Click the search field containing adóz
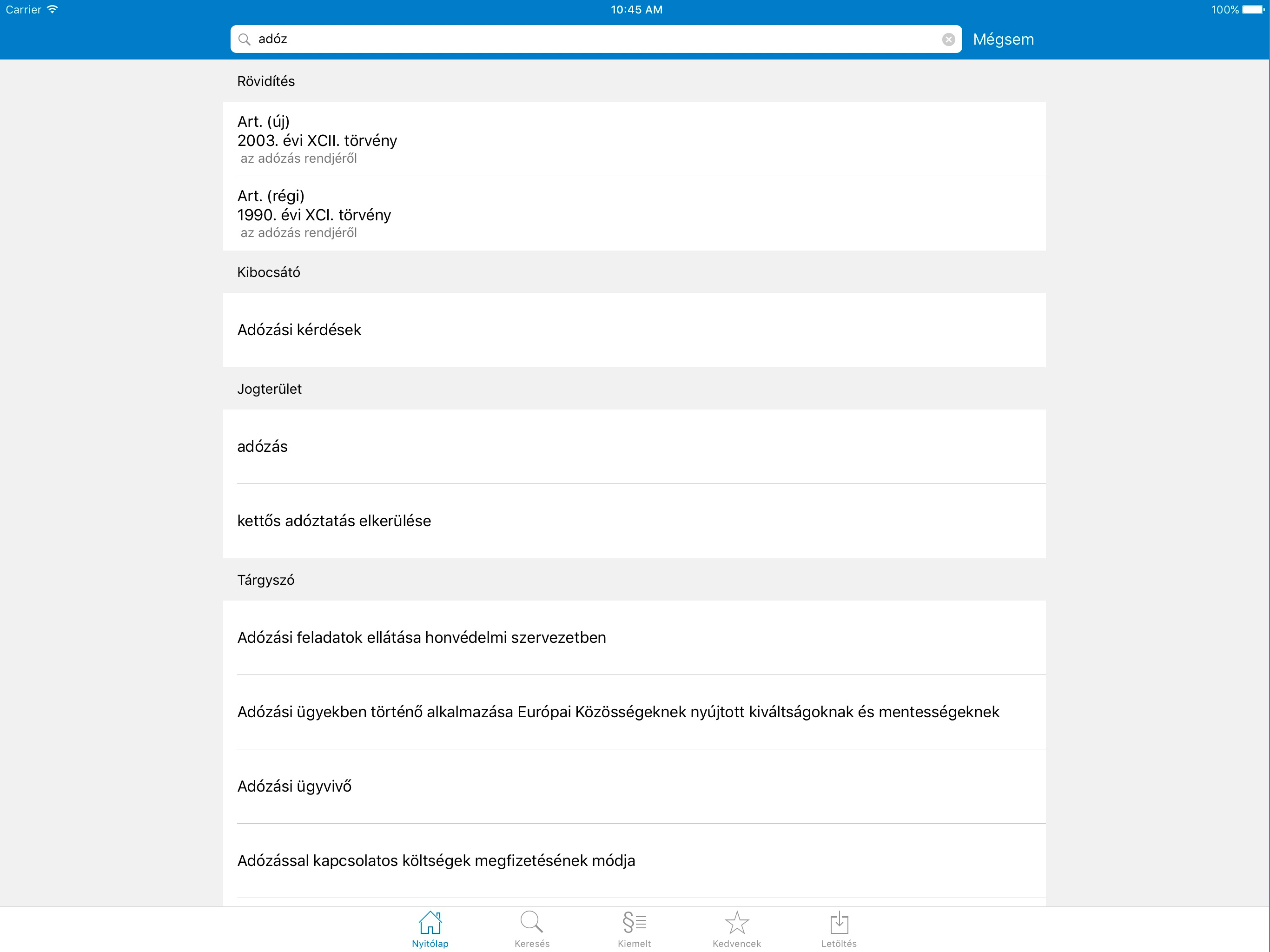1270x952 pixels. click(596, 39)
